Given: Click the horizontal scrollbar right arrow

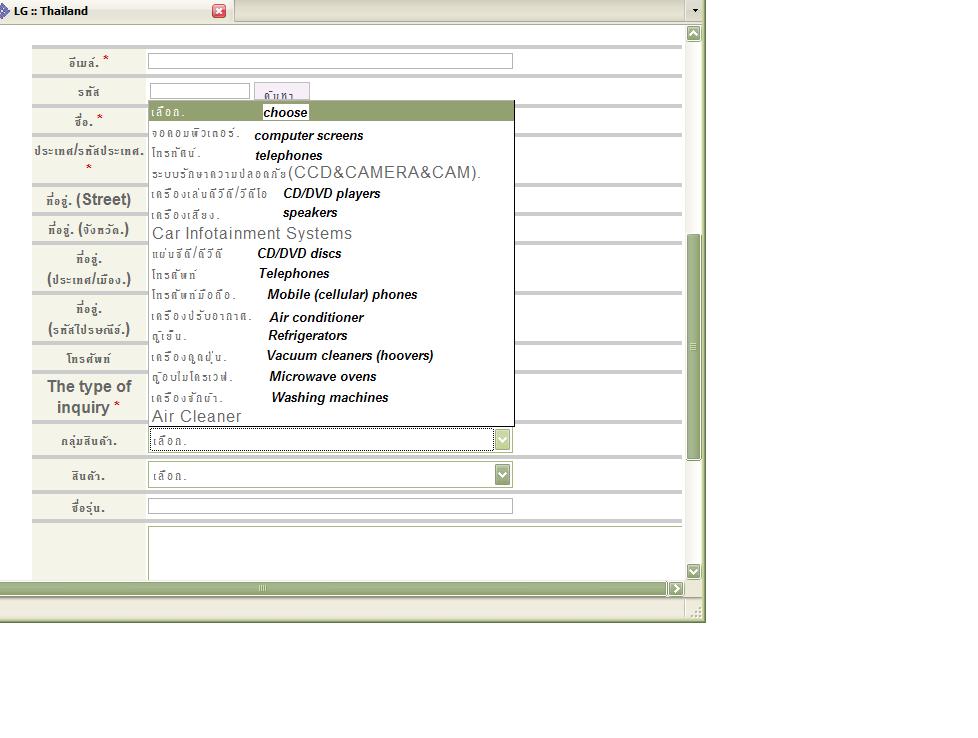Looking at the screenshot, I should [675, 588].
